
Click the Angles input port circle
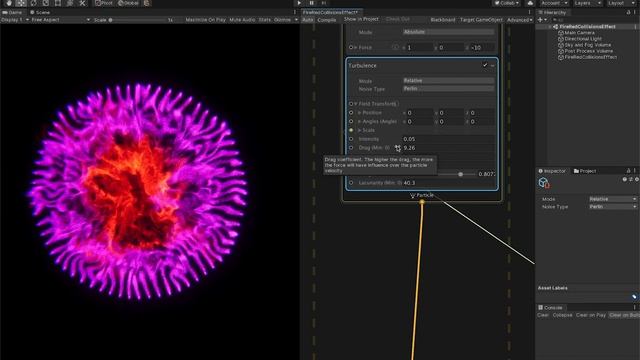tap(351, 122)
